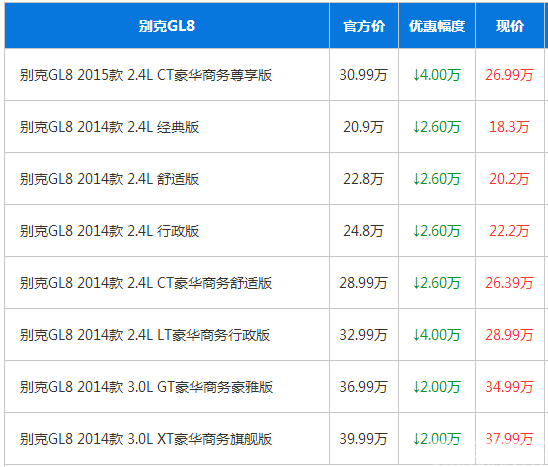Screen dimensions: 548x467
Task: Click ↓2.00万 discount in XT豪华商务旗舰版 row
Action: click(437, 439)
